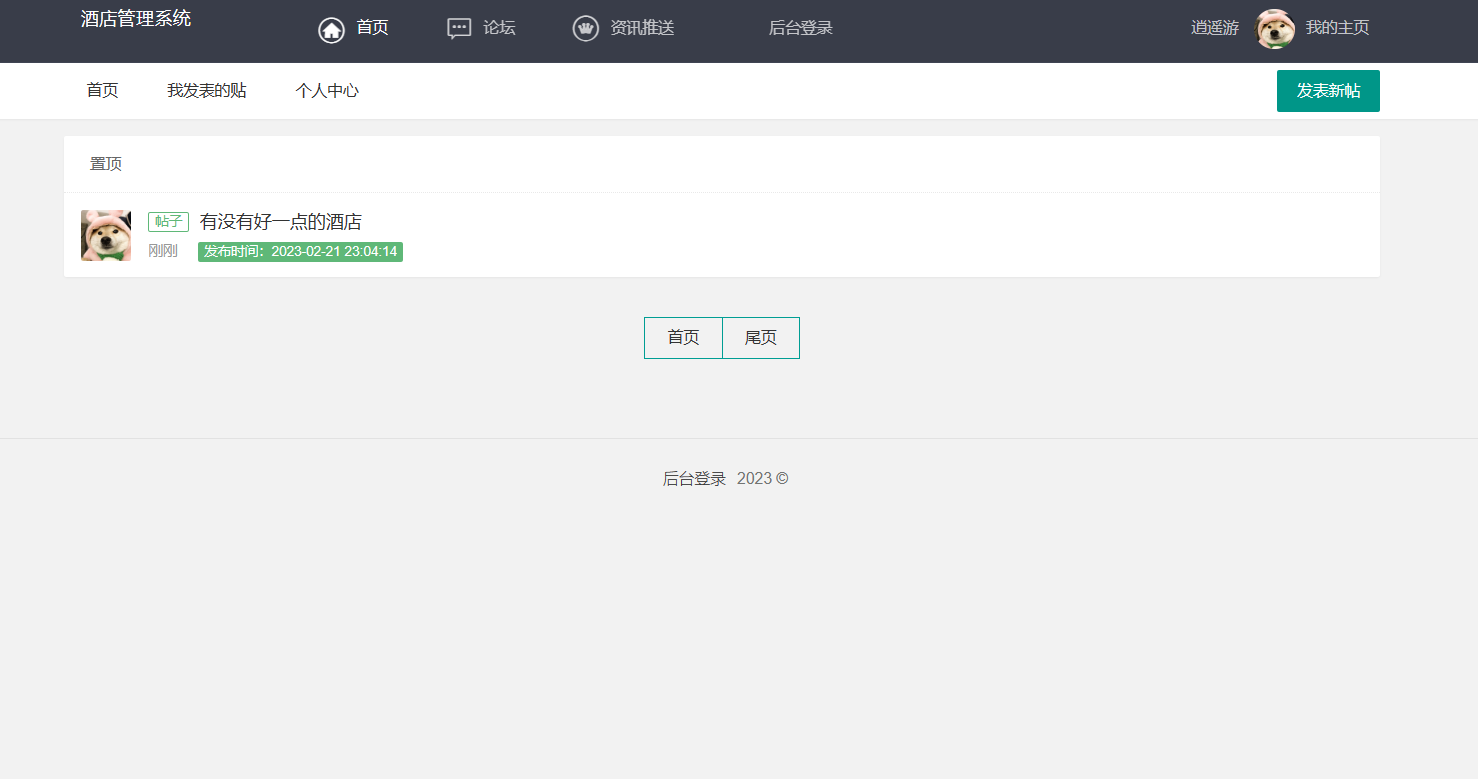Click the dog avatar in the top header
The width and height of the screenshot is (1478, 779).
coord(1275,29)
